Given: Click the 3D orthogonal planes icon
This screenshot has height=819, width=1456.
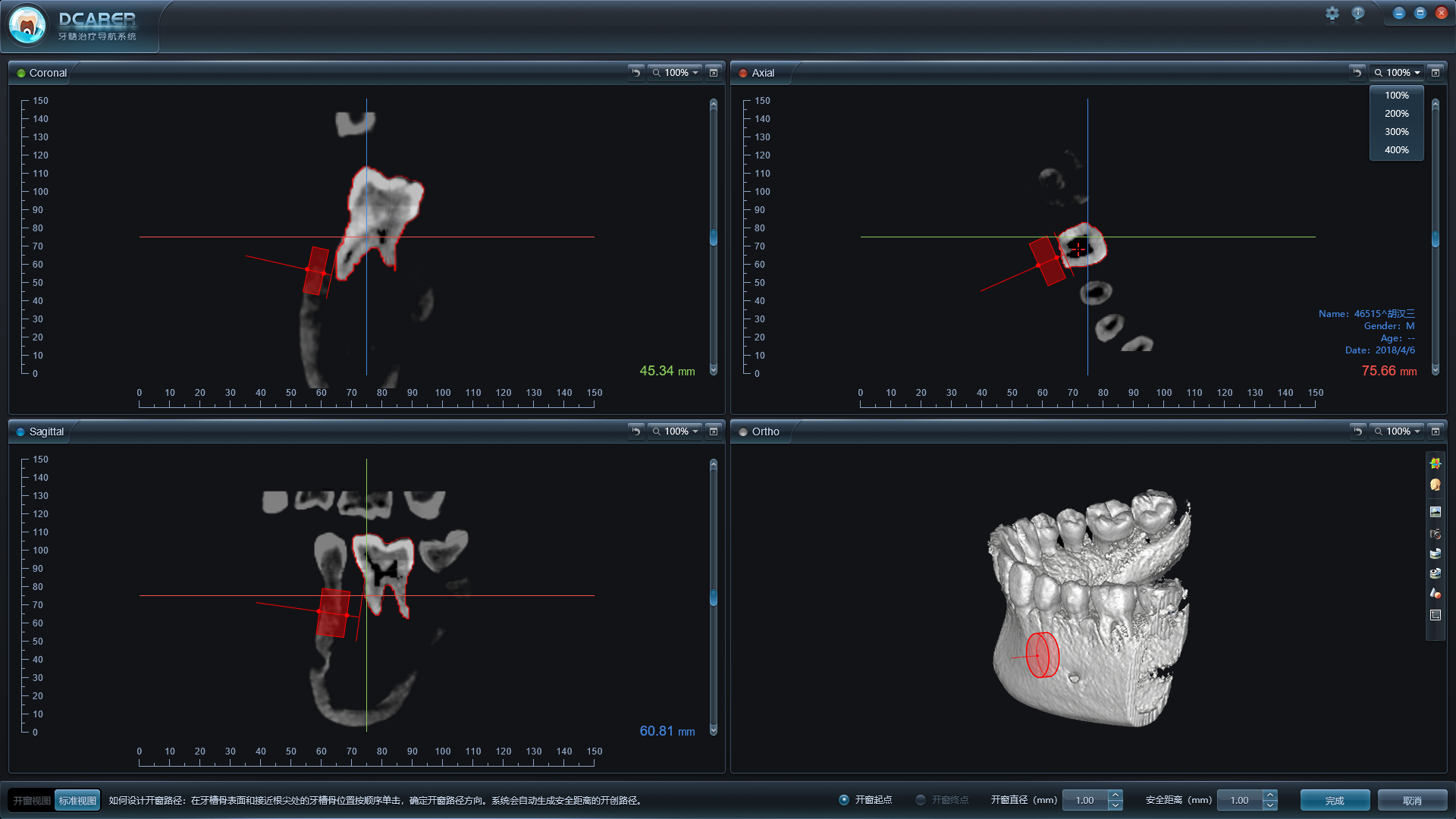Looking at the screenshot, I should (1435, 463).
